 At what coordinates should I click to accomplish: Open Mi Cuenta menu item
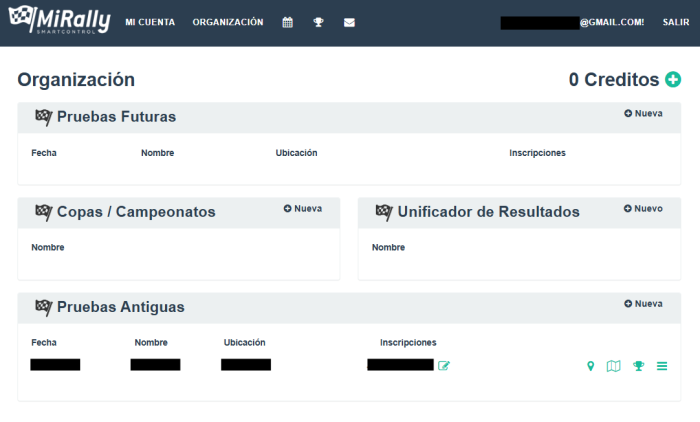click(x=150, y=22)
